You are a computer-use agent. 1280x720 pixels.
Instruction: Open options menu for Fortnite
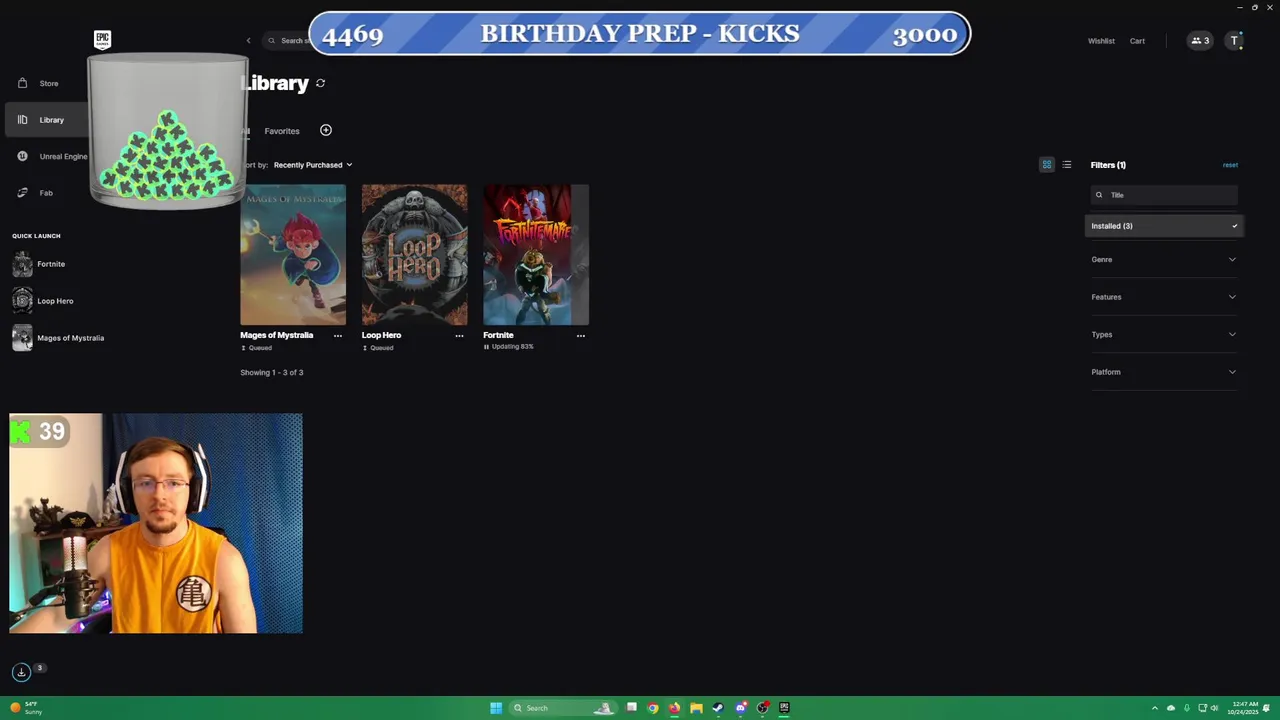(x=581, y=336)
